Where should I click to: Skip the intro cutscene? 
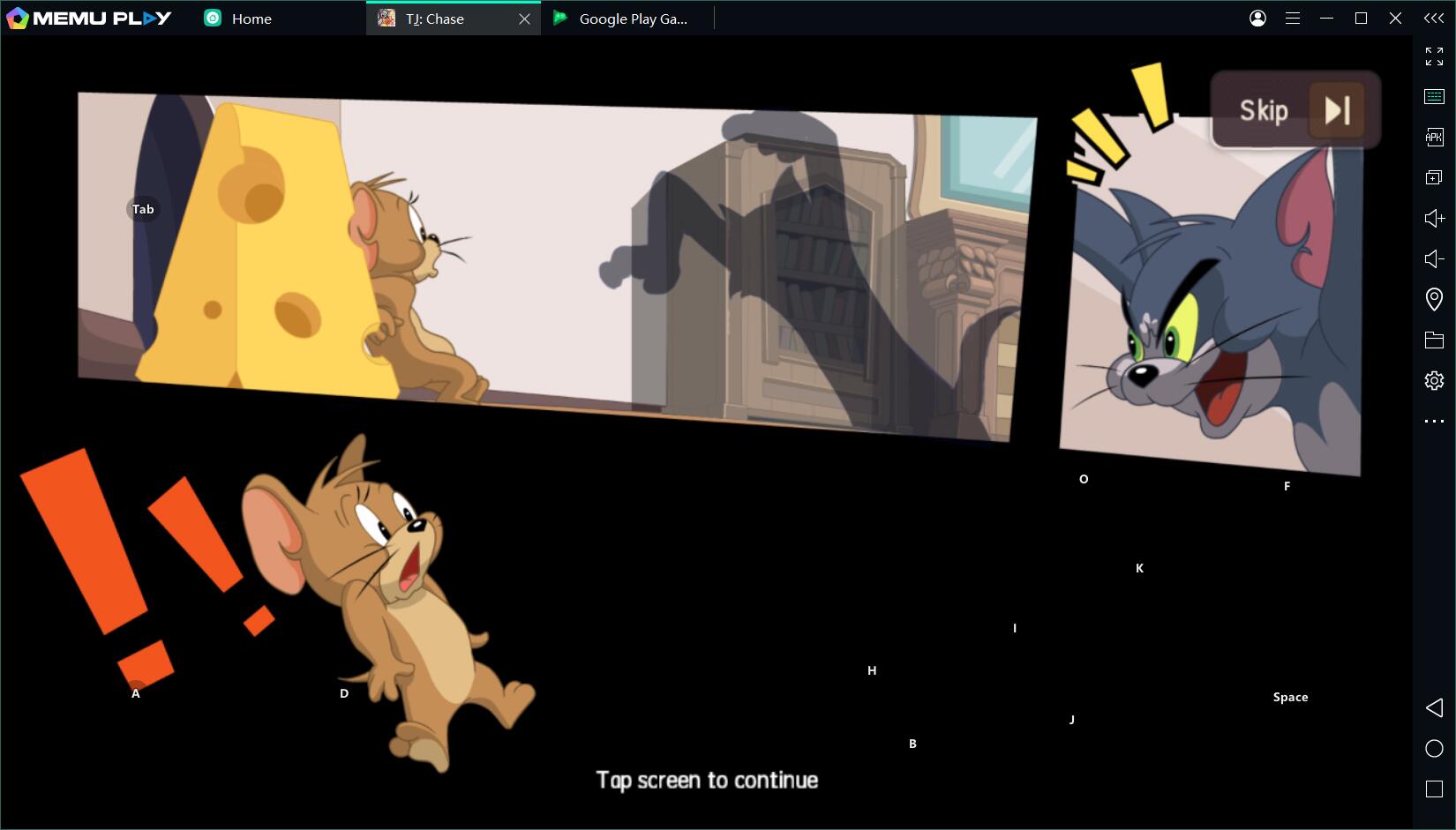click(x=1295, y=110)
